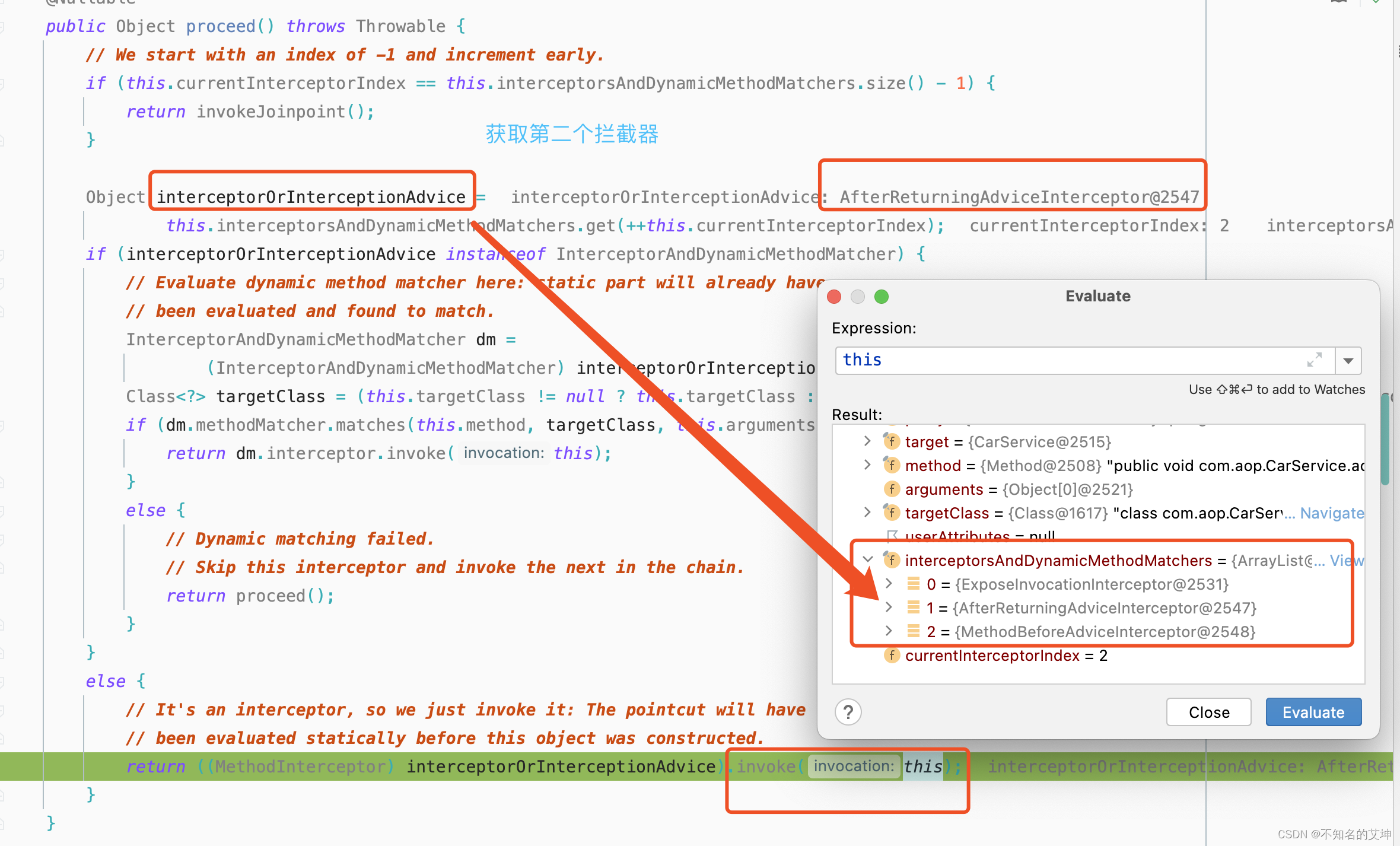Click the Close button in Evaluate dialog
The width and height of the screenshot is (1400, 846).
(1209, 712)
